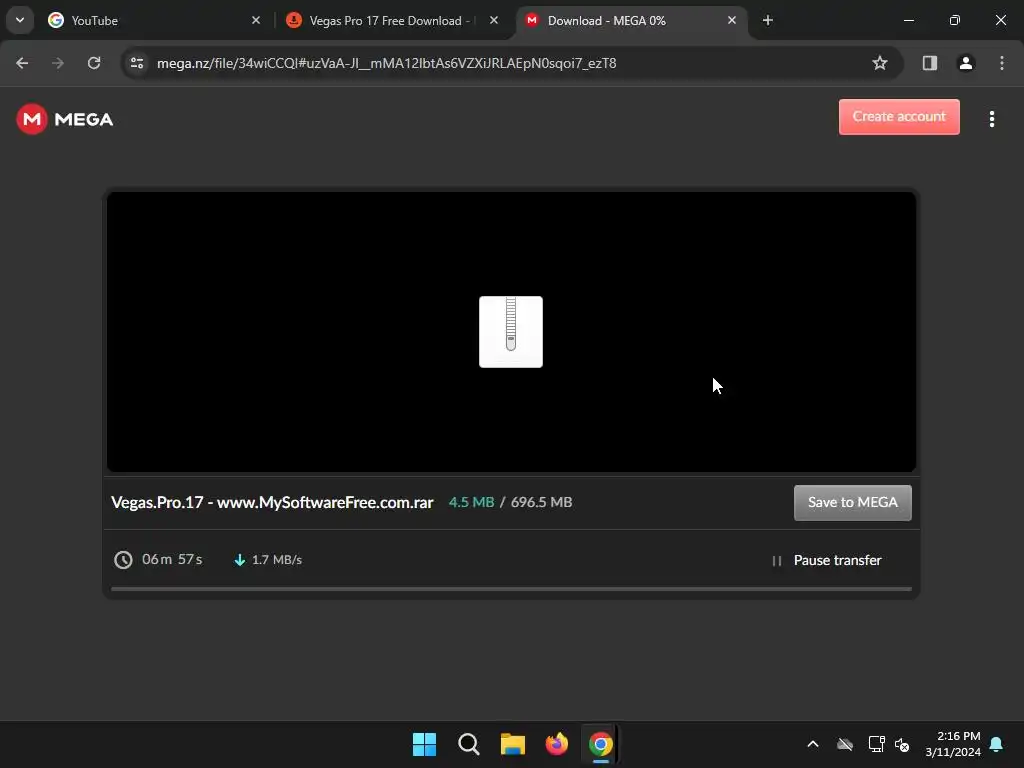Open Windows taskbar search
The height and width of the screenshot is (768, 1024).
468,744
